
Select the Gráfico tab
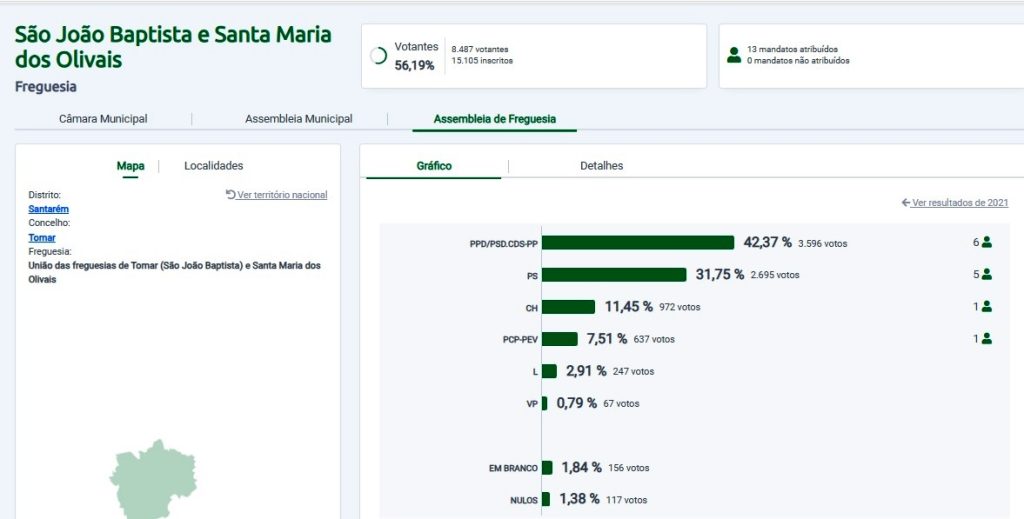click(434, 166)
